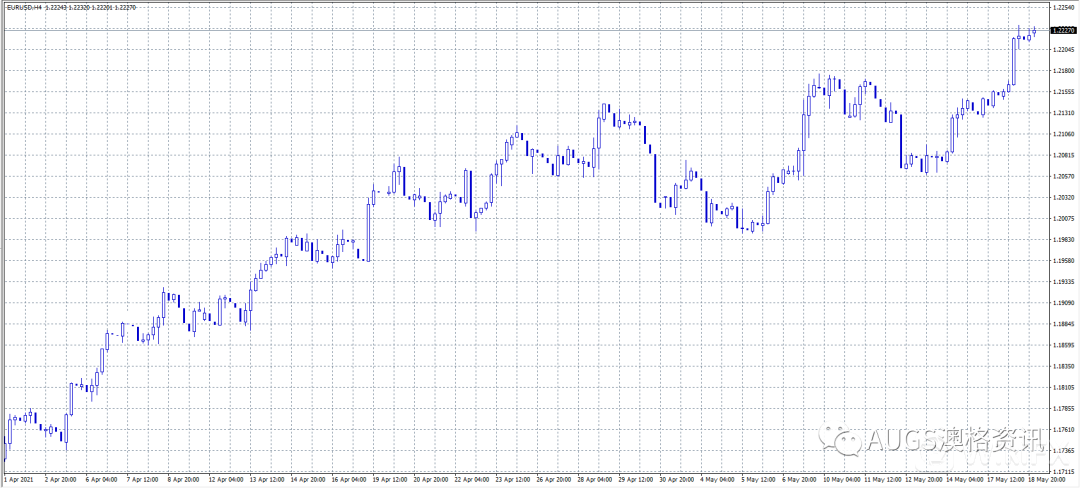Click the 18 May 20:00 time label
This screenshot has height=488, width=1080.
point(1046,478)
